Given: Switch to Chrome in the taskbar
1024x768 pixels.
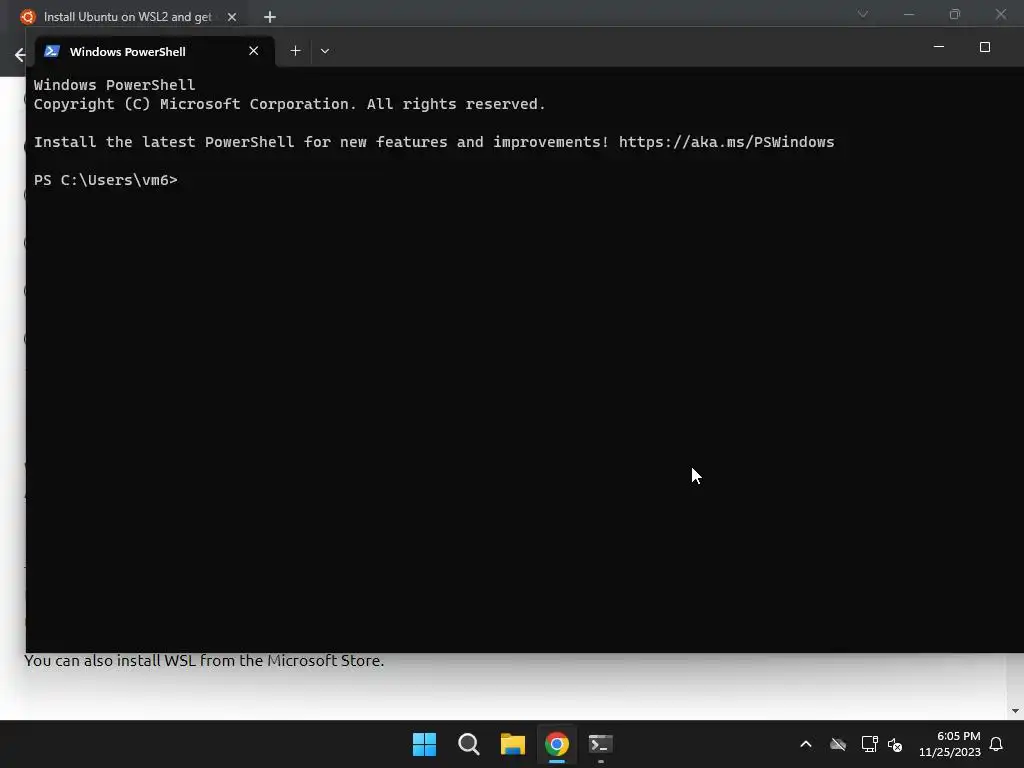Looking at the screenshot, I should [x=556, y=744].
